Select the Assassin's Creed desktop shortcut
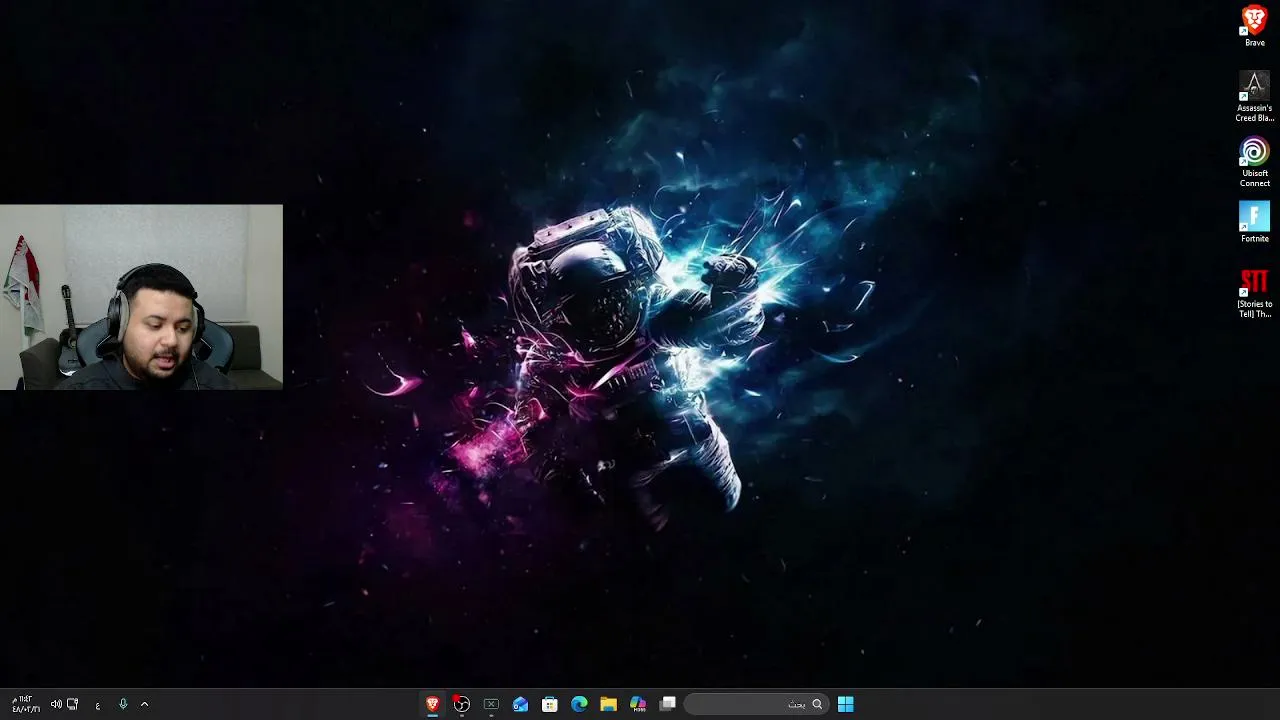This screenshot has height=720, width=1280. pyautogui.click(x=1254, y=97)
